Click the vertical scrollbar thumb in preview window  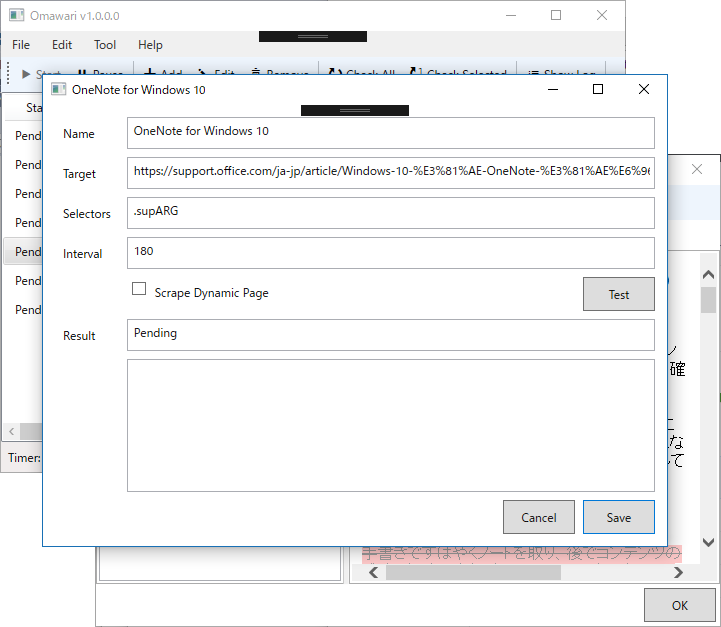(x=708, y=300)
